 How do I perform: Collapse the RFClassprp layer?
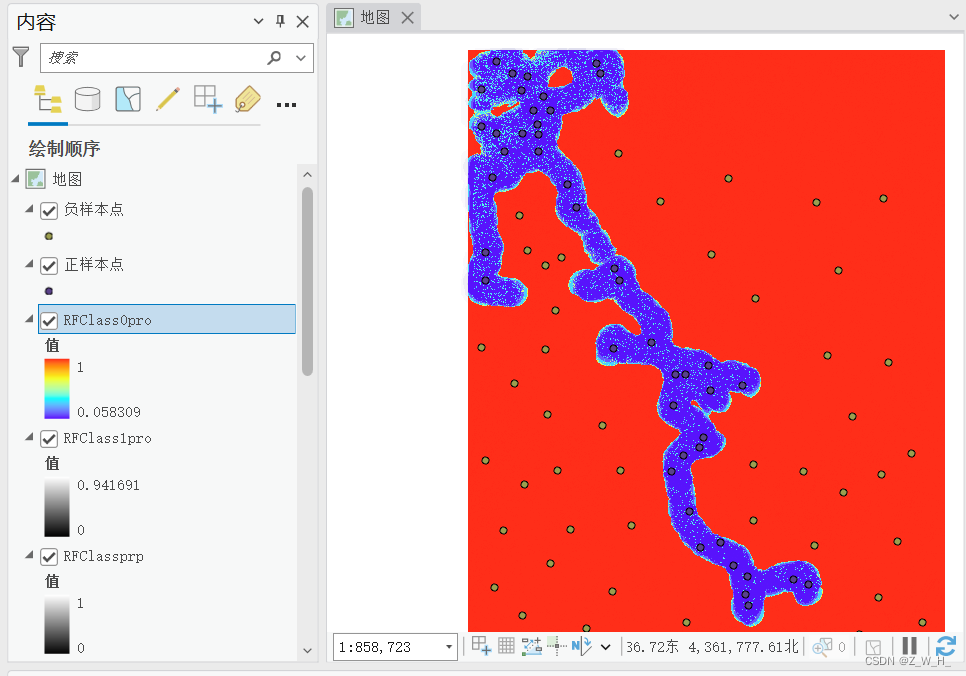point(29,555)
